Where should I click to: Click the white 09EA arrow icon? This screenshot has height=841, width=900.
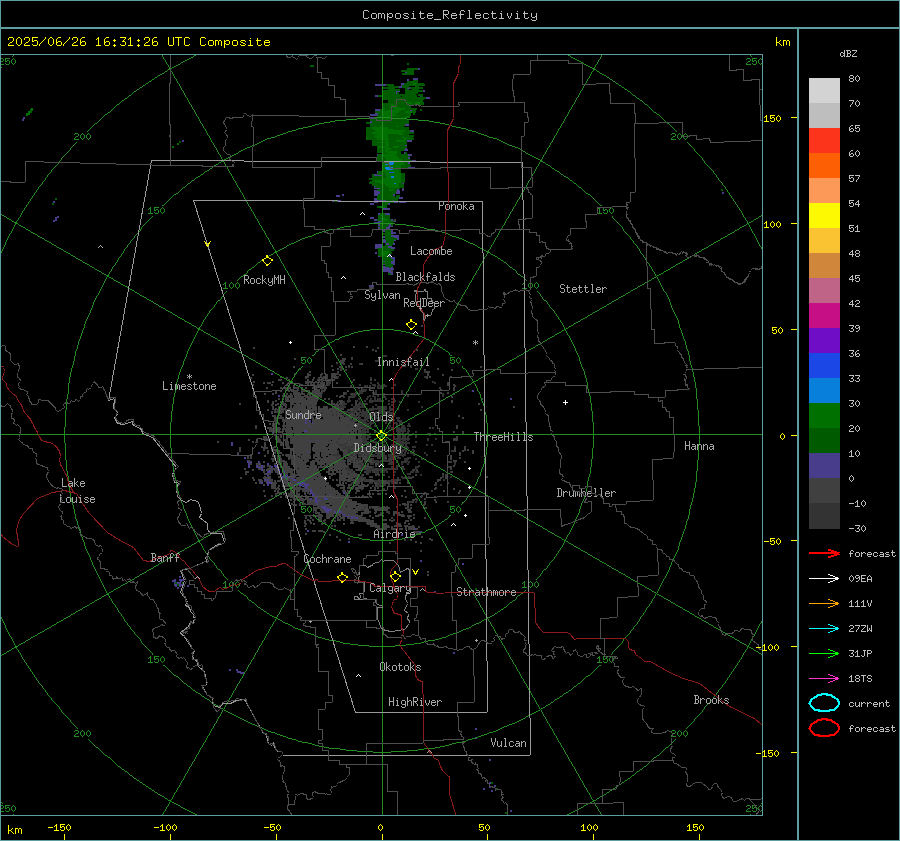(824, 579)
